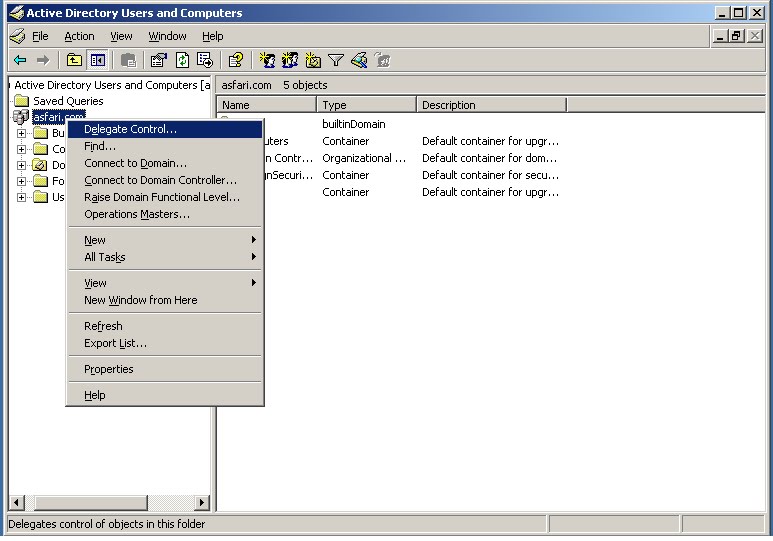Toggle the Show/Hide Console Tree icon
This screenshot has height=541, width=773.
click(98, 60)
